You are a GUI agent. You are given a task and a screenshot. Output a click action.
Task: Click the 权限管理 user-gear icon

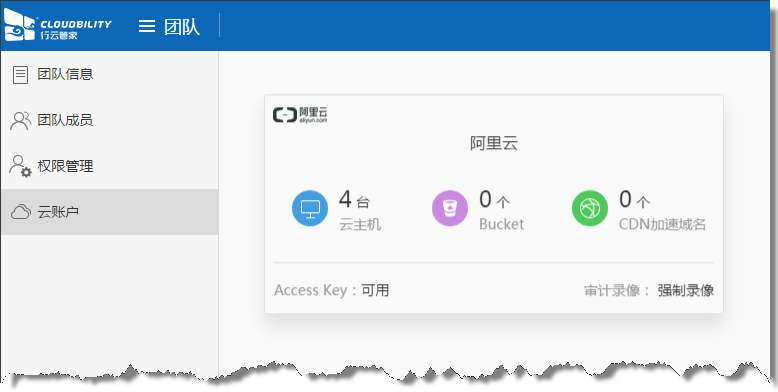click(20, 166)
